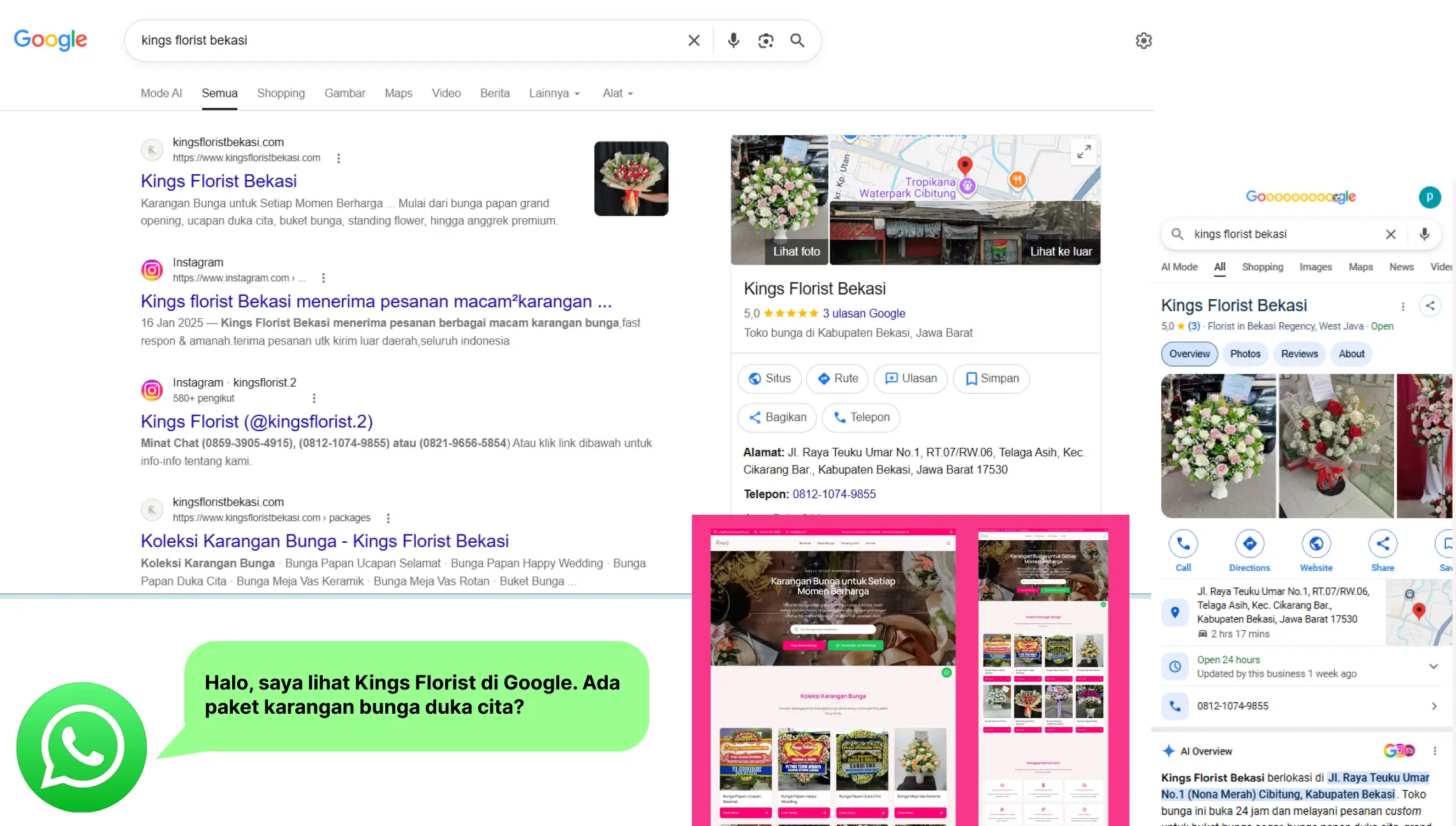Image resolution: width=1456 pixels, height=826 pixels.
Task: Click the Ulasan review button
Action: pyautogui.click(x=911, y=378)
